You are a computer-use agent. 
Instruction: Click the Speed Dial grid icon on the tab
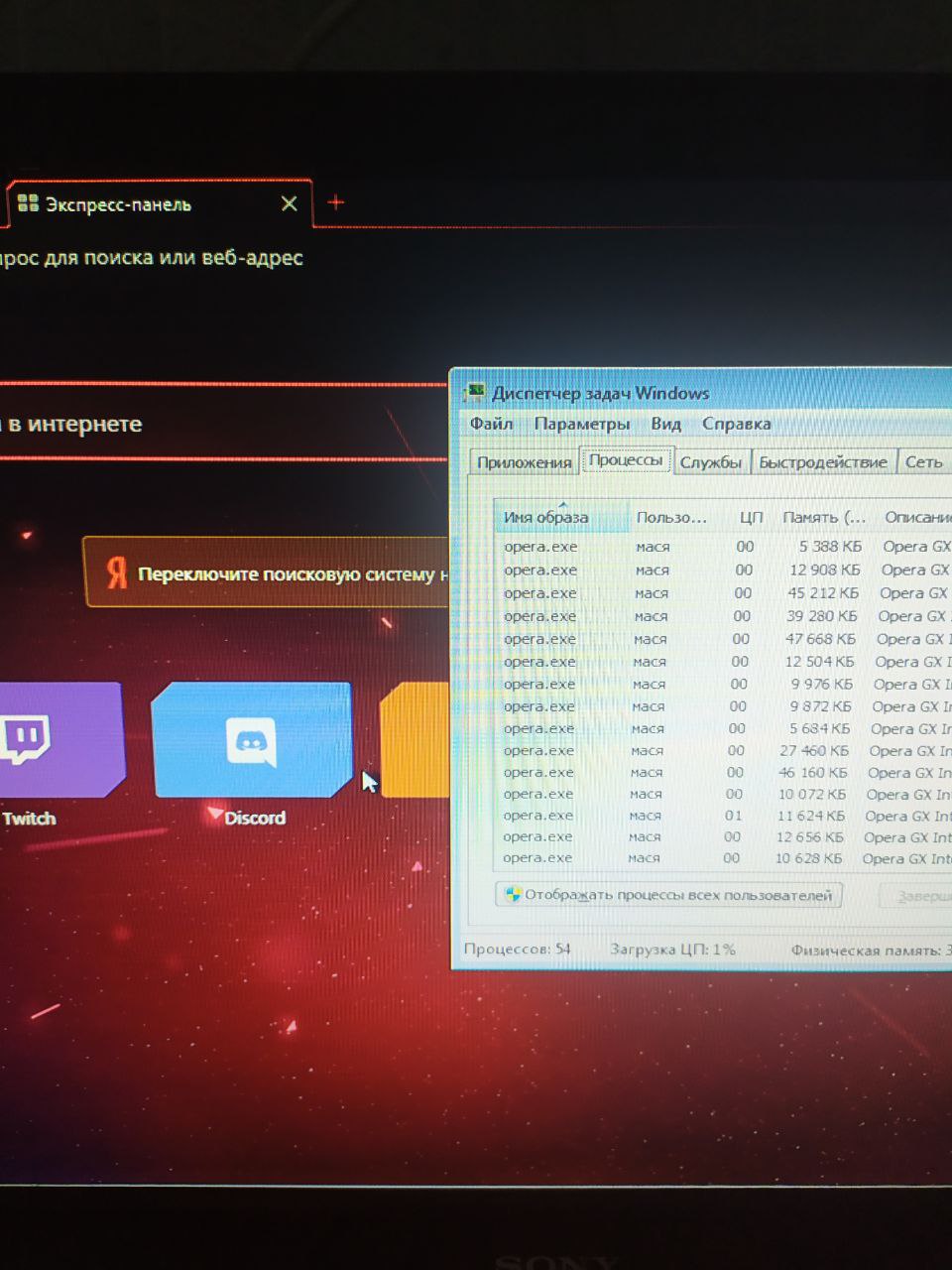tap(28, 204)
